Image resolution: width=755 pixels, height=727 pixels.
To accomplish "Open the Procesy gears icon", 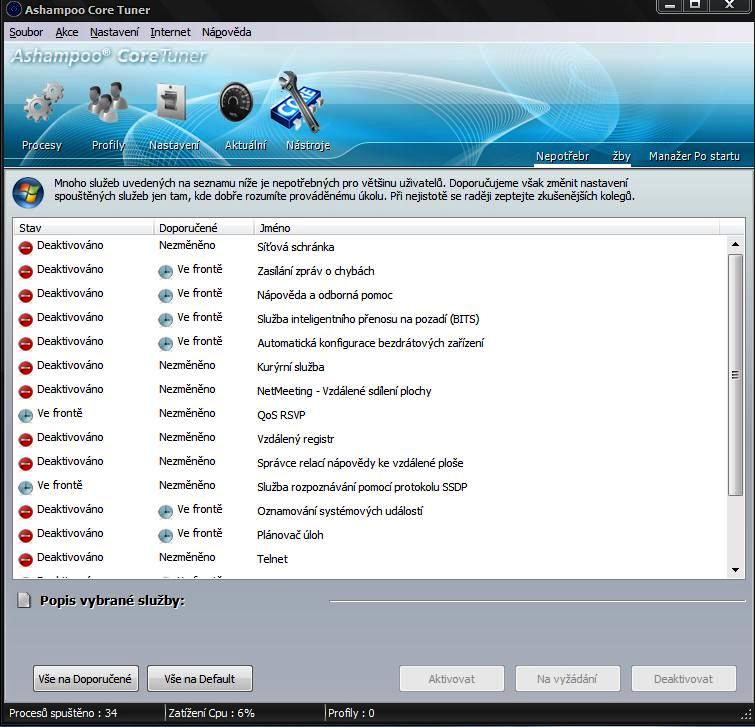I will click(x=43, y=102).
